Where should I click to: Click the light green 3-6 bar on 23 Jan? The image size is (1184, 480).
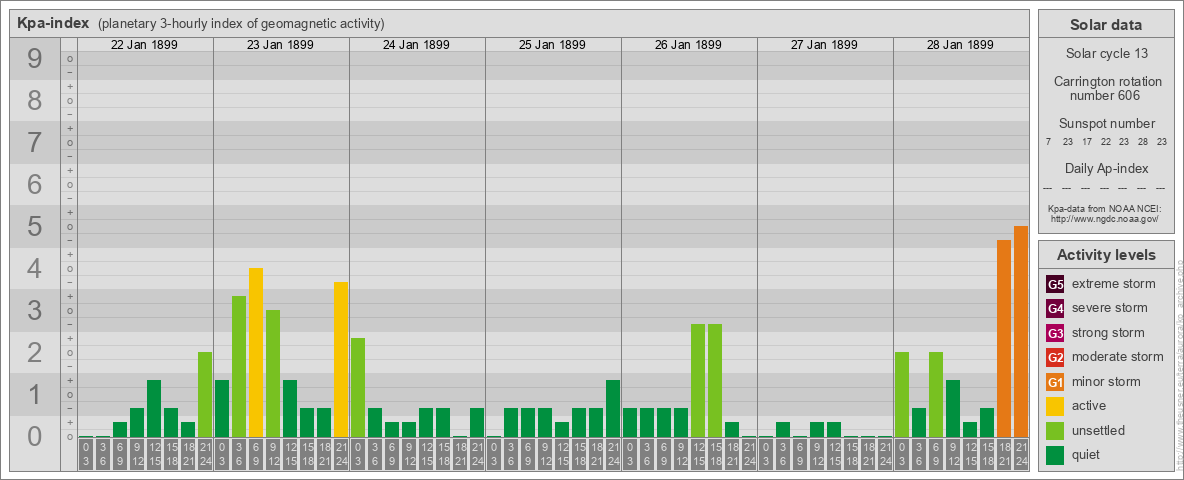[x=239, y=367]
